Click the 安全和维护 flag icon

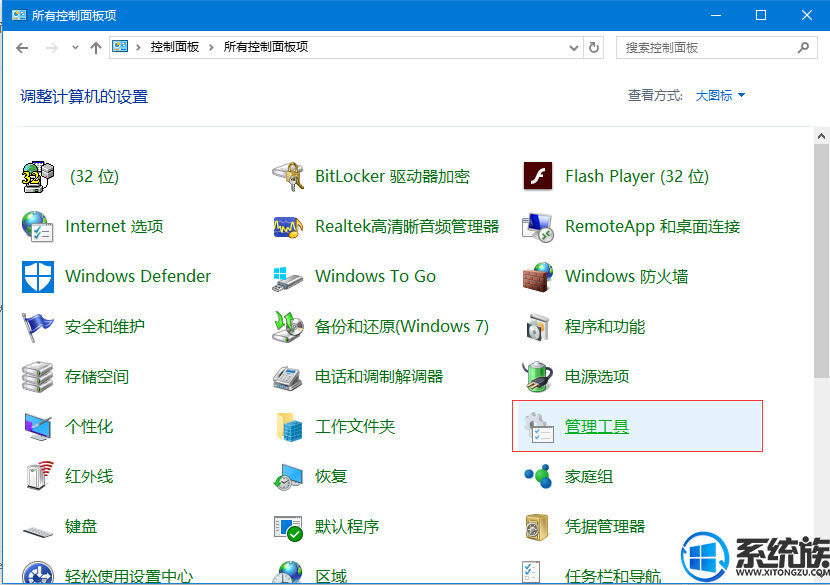pos(38,327)
